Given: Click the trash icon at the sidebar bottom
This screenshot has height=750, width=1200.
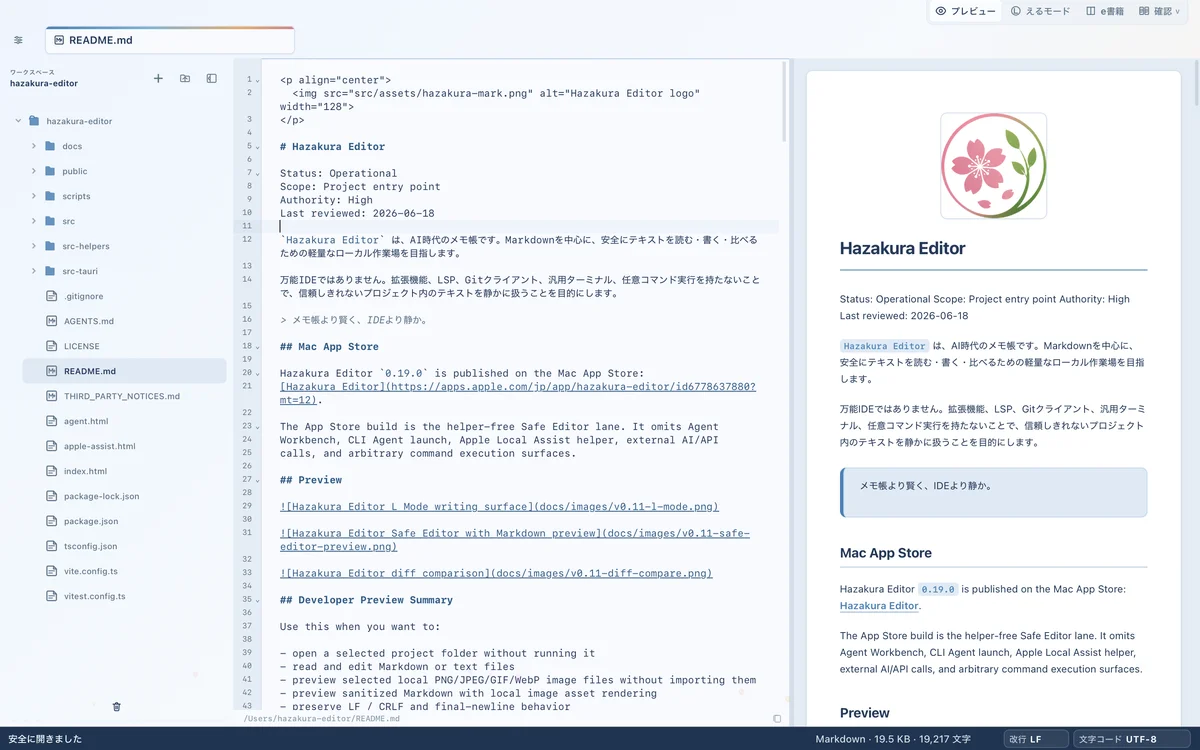Looking at the screenshot, I should (x=116, y=706).
